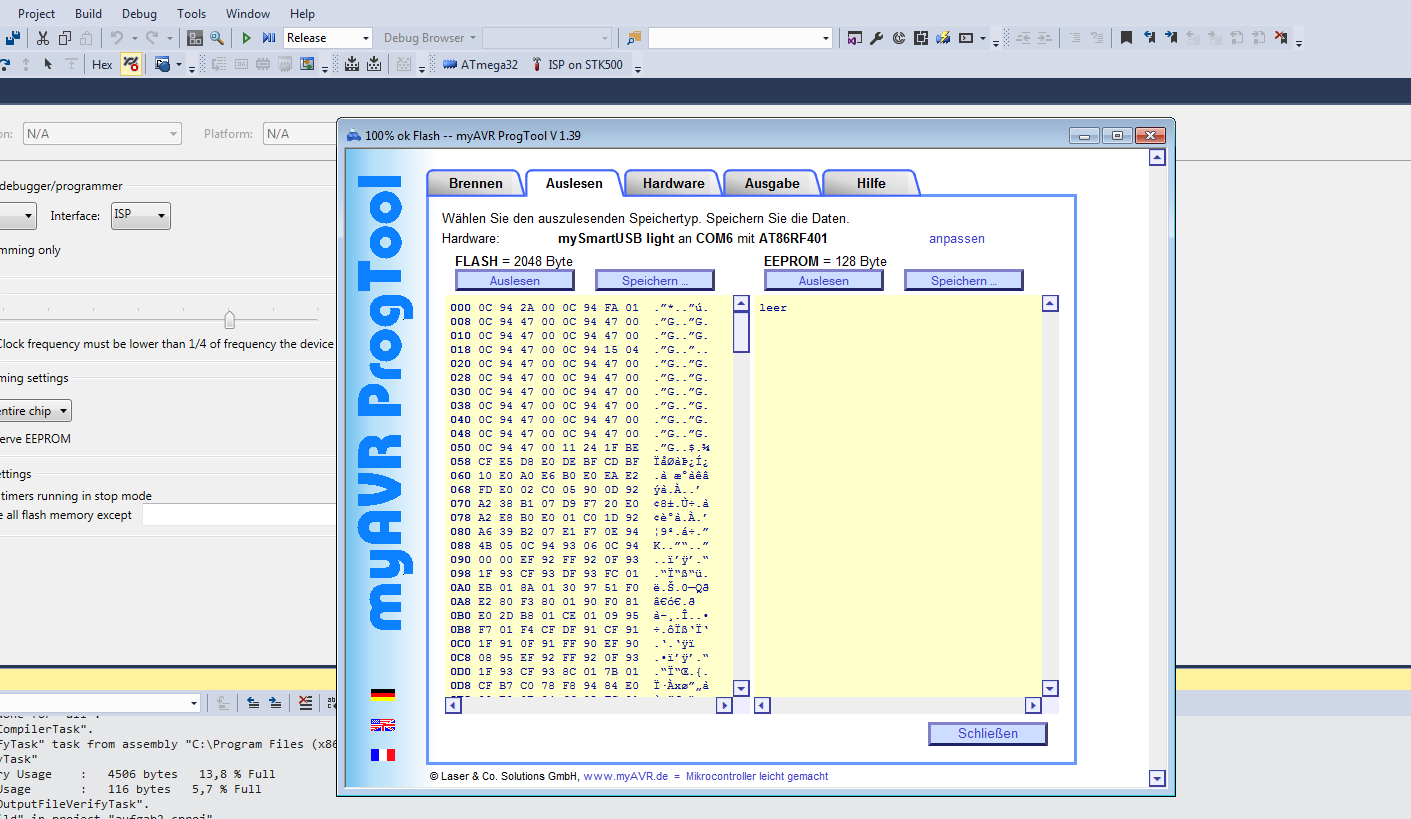Screen dimensions: 1411x819
Task: Click the second chip programming icon
Action: click(374, 64)
